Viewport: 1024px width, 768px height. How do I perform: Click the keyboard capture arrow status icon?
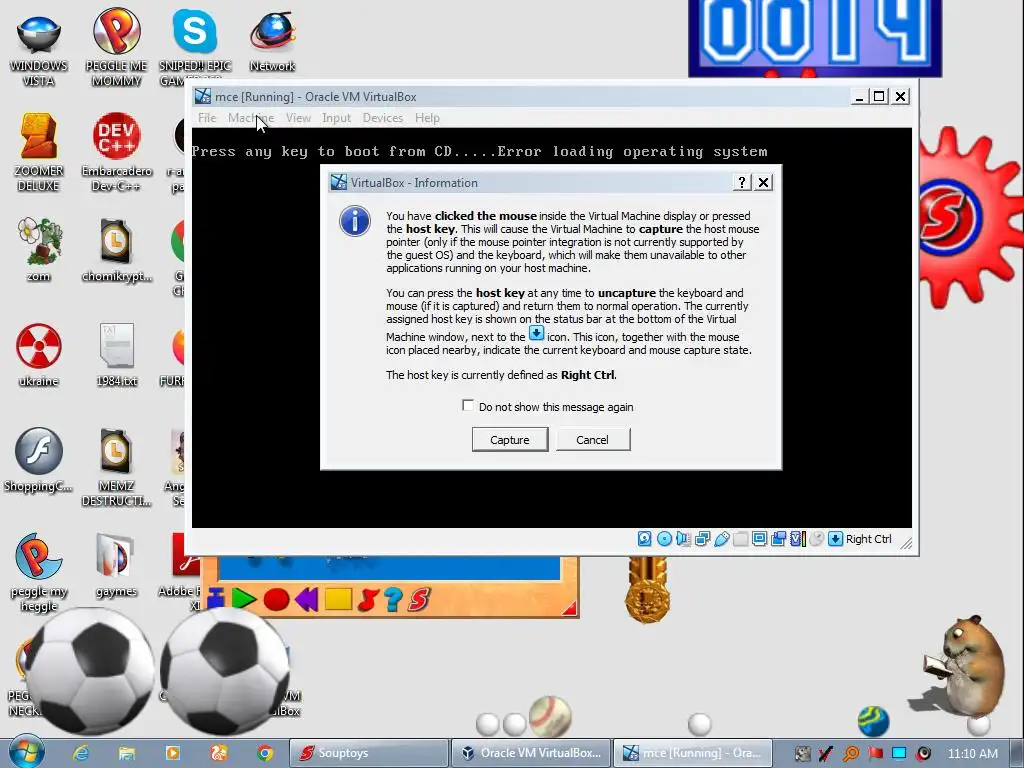click(x=835, y=539)
